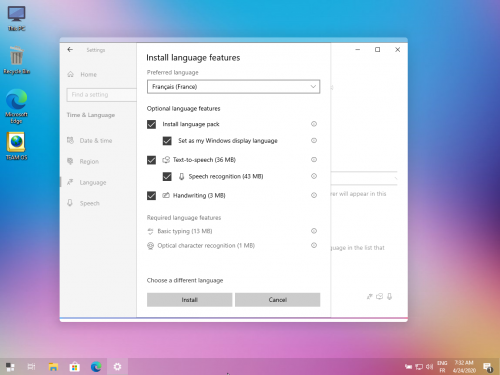Click the Cancel button

278,300
